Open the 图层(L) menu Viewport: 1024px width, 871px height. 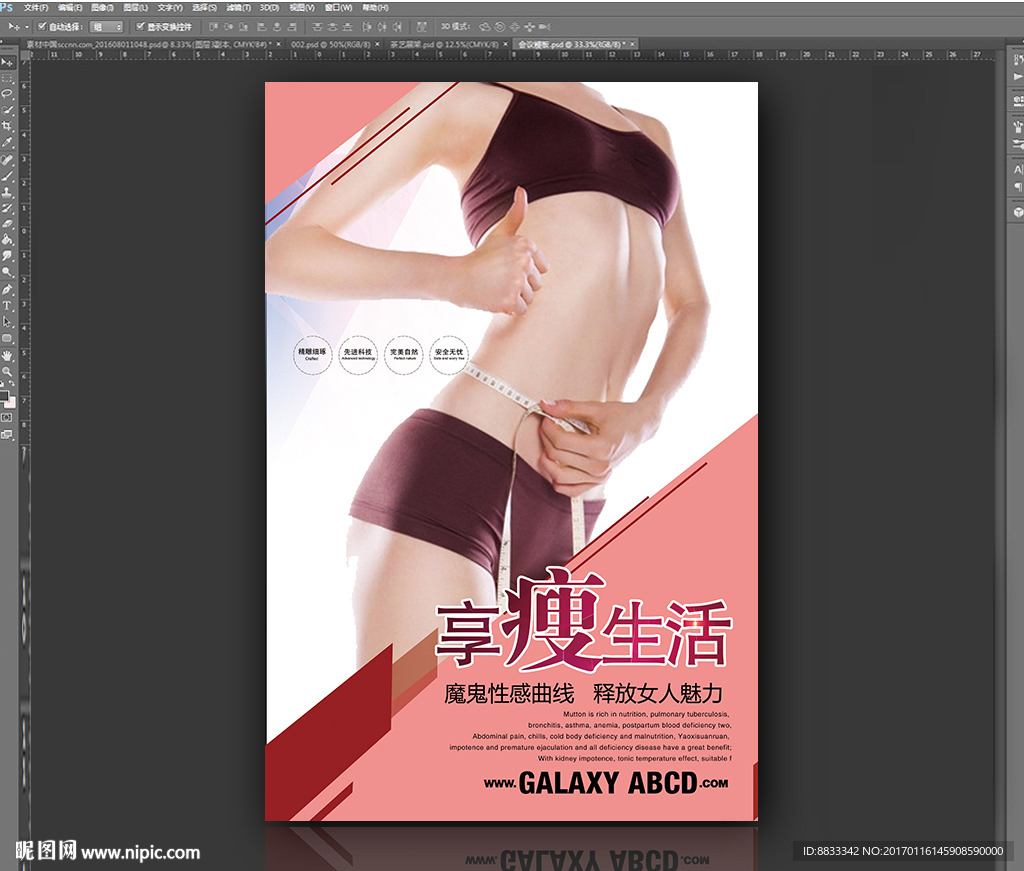(135, 7)
